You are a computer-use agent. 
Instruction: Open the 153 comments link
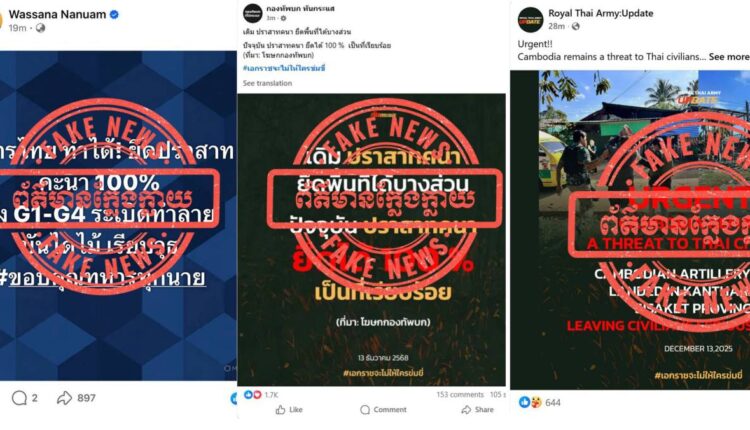(460, 395)
